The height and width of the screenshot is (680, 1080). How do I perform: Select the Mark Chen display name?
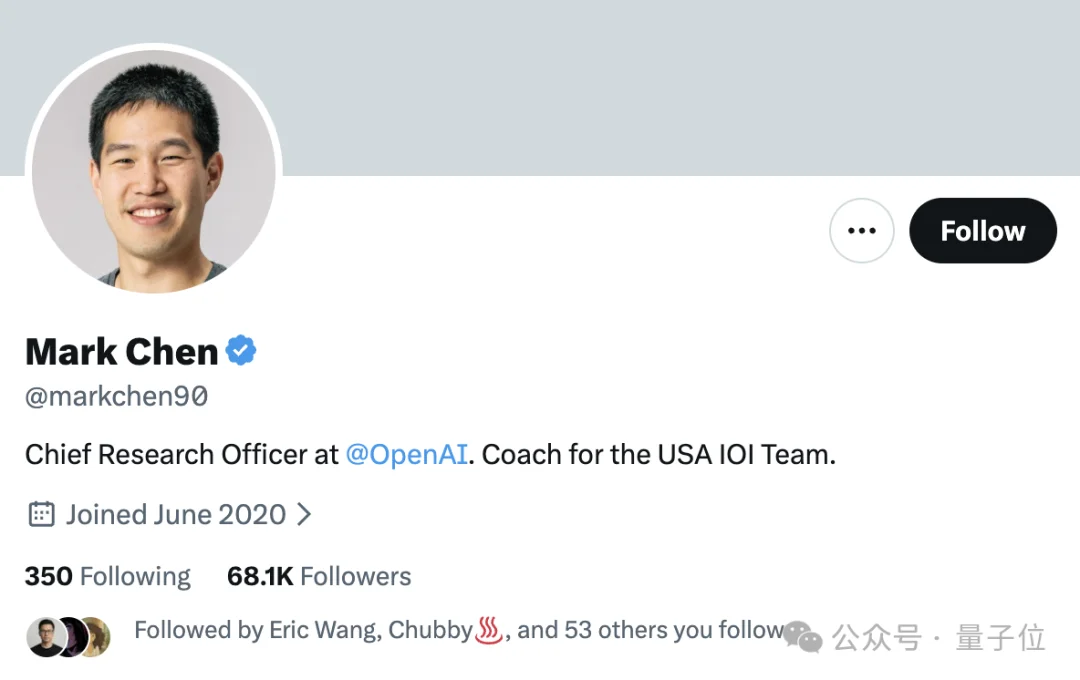click(x=120, y=351)
